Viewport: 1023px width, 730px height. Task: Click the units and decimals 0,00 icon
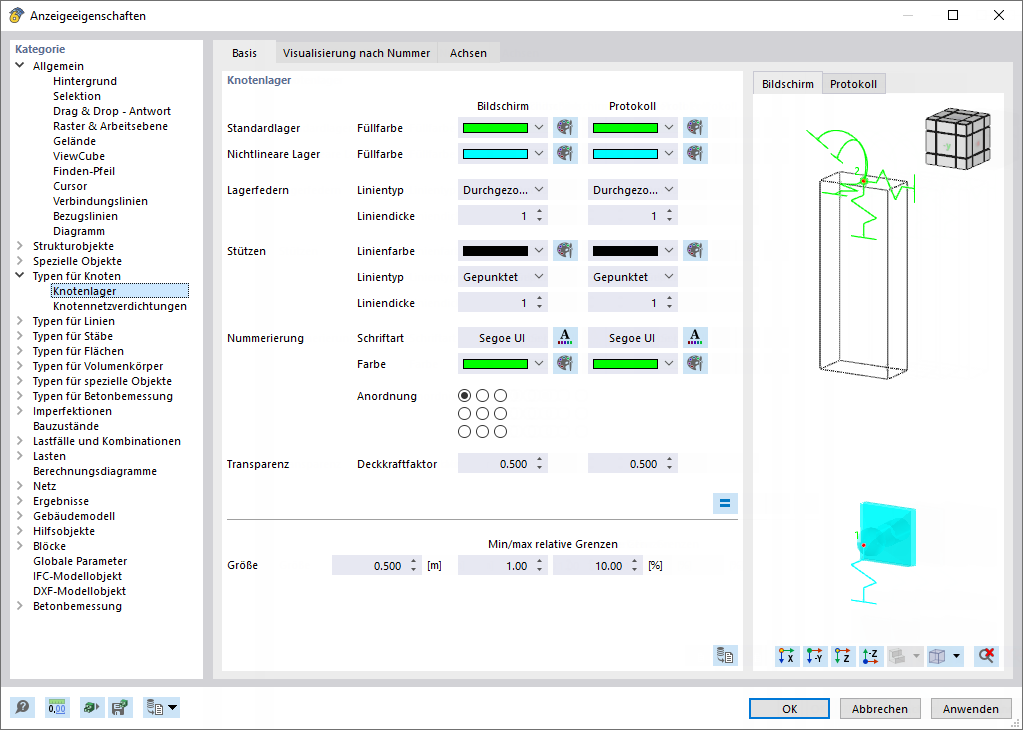[57, 707]
